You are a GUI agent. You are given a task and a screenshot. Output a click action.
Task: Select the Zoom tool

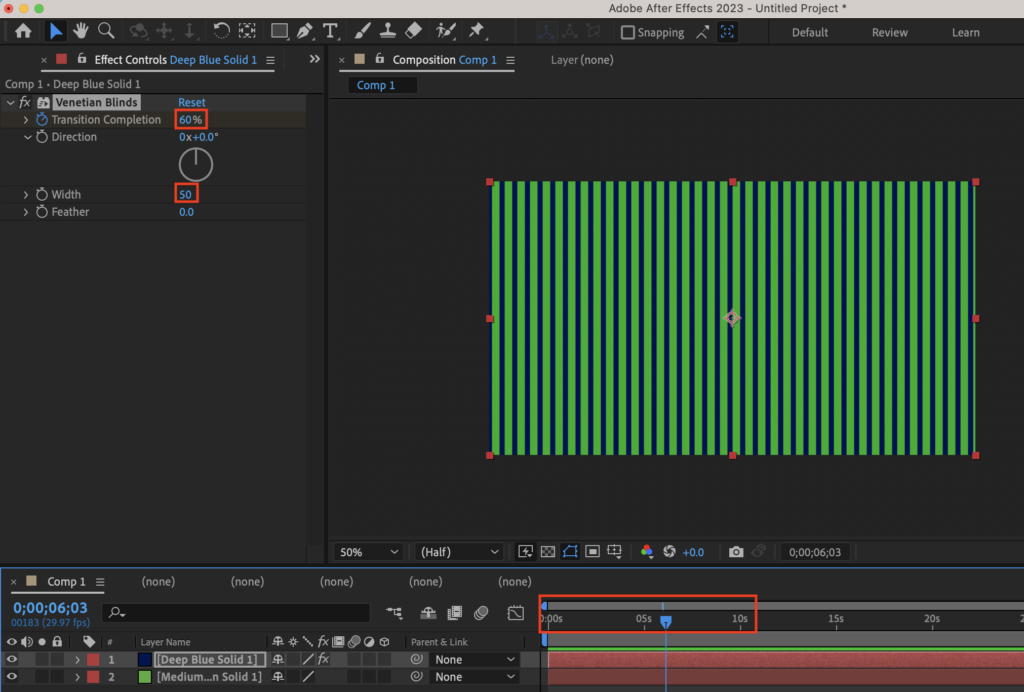(x=105, y=31)
